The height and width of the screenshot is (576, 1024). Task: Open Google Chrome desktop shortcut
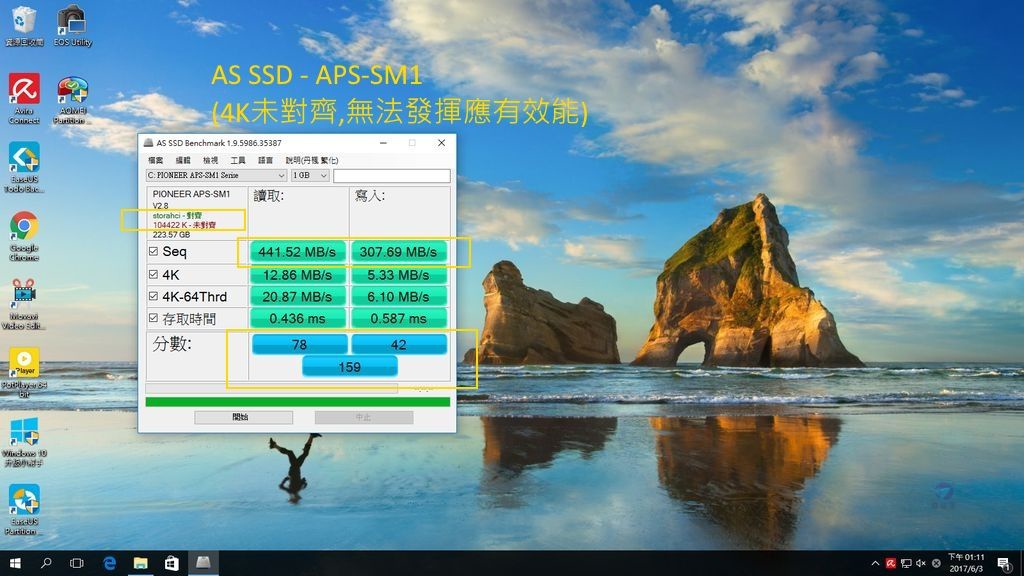point(24,236)
